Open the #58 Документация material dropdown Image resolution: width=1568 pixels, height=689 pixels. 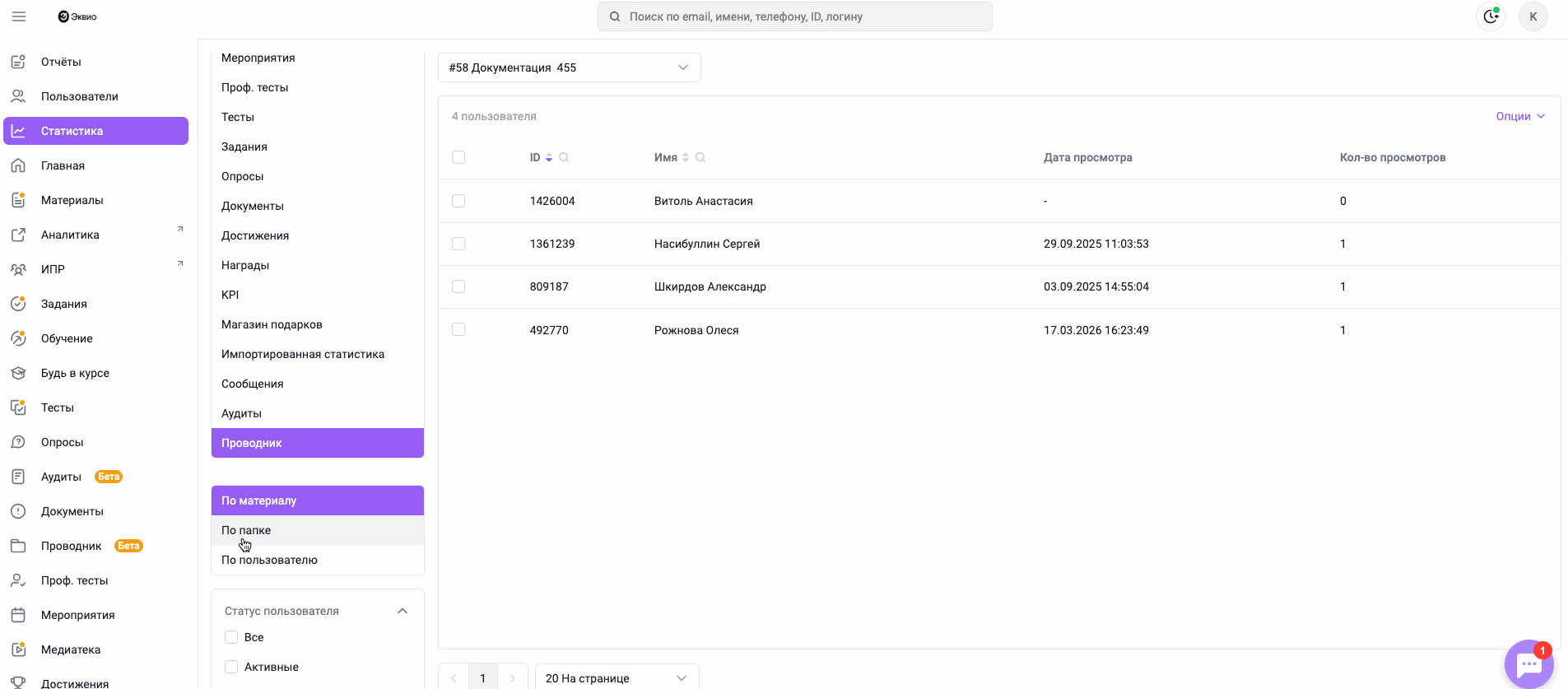[569, 68]
